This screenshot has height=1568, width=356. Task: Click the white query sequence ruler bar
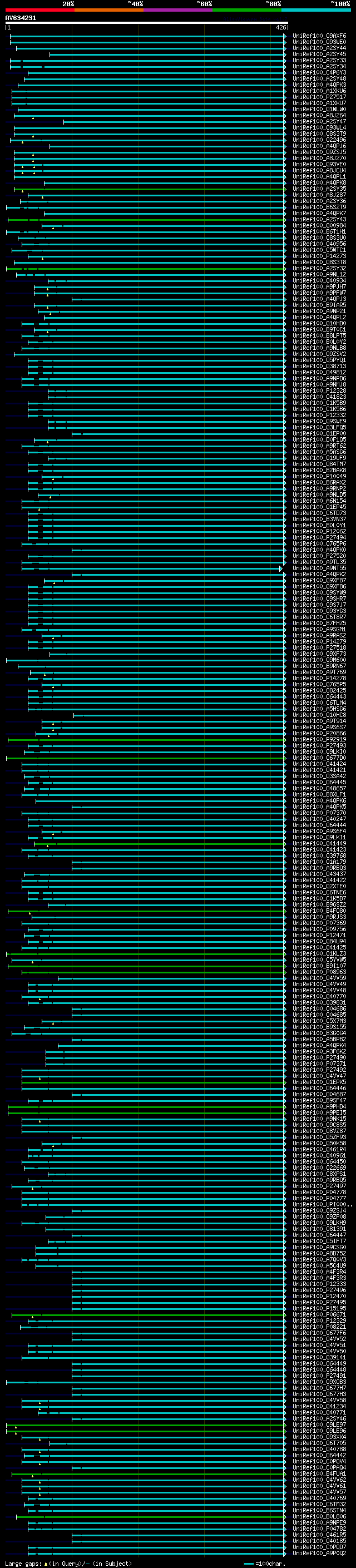147,22
